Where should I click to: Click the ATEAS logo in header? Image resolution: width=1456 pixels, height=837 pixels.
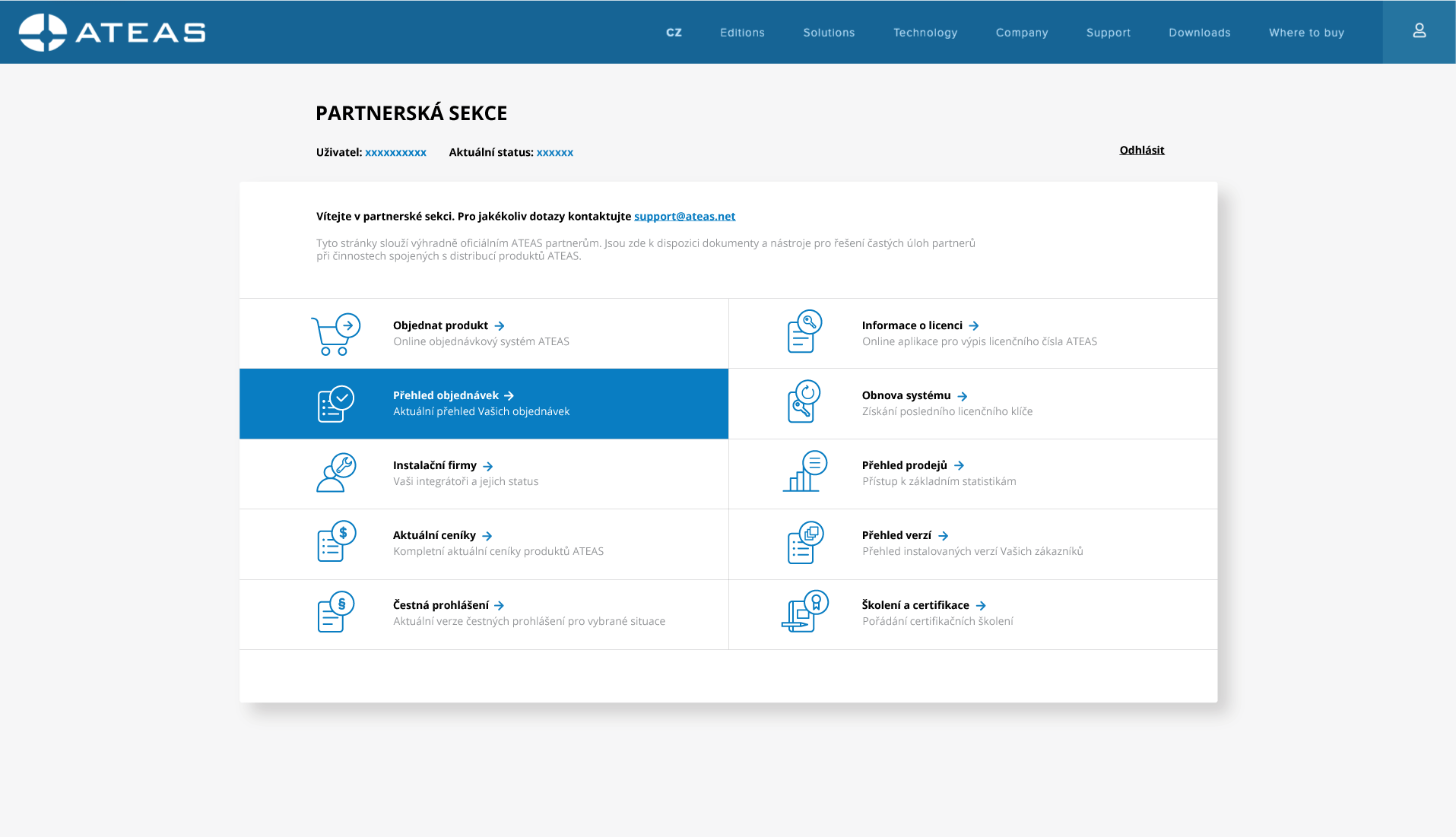point(112,32)
